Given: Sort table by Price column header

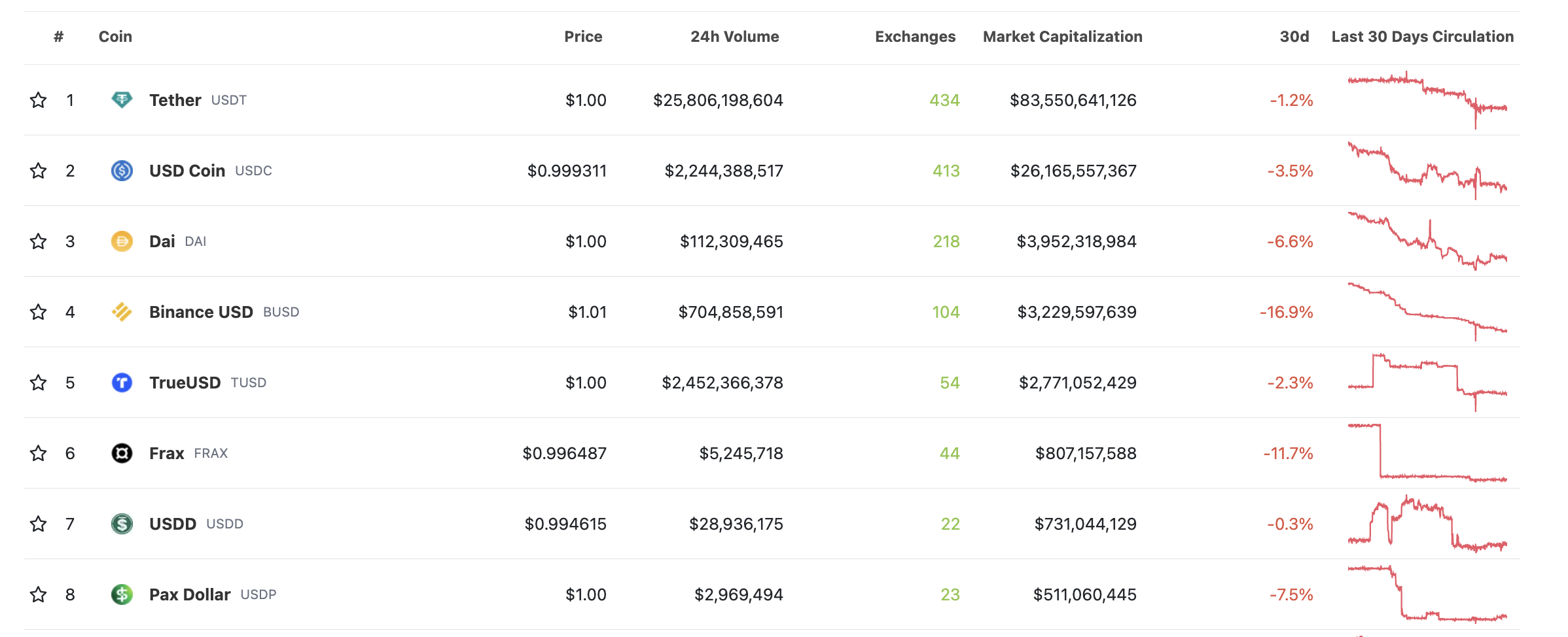Looking at the screenshot, I should tap(582, 37).
